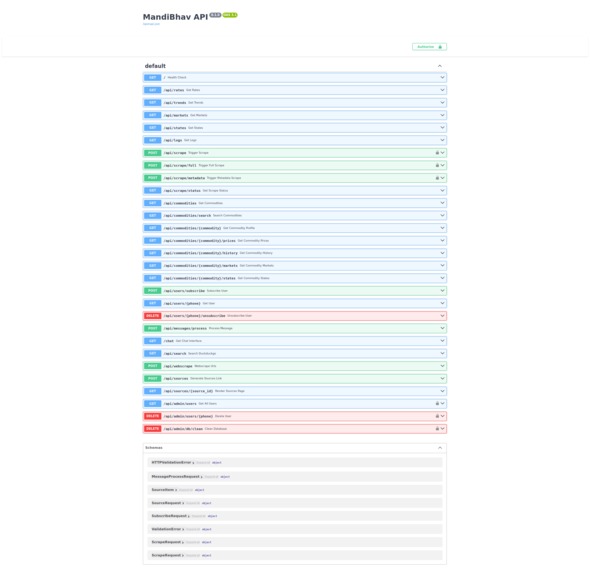590x573 pixels.
Task: Open the openapi.json link below the title
Action: (151, 24)
